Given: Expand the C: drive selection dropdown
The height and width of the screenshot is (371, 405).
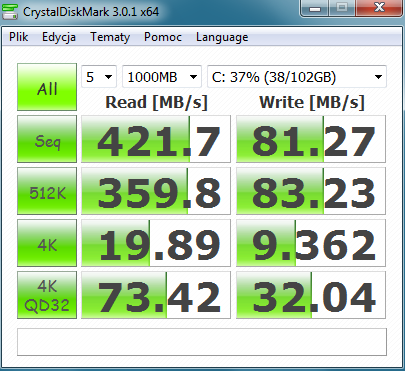Looking at the screenshot, I should point(297,77).
